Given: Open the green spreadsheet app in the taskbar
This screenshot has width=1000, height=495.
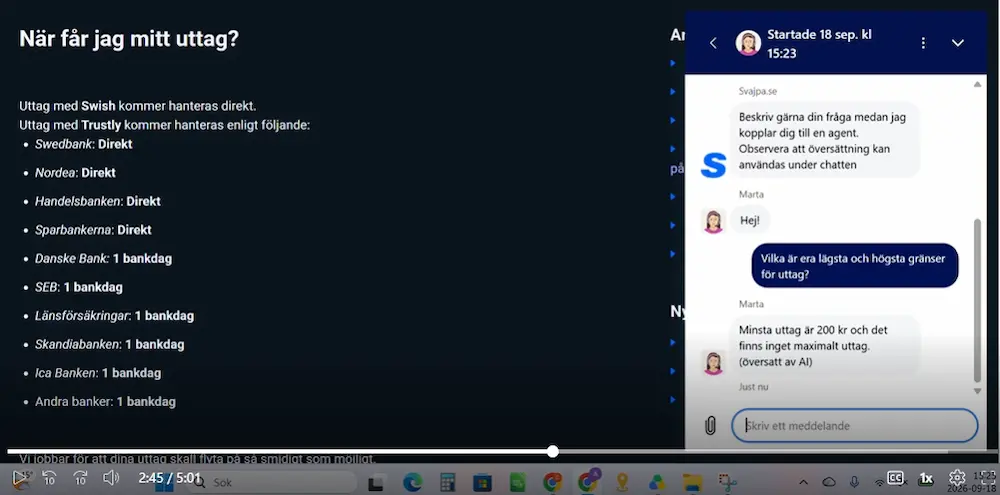Looking at the screenshot, I should pyautogui.click(x=517, y=483).
